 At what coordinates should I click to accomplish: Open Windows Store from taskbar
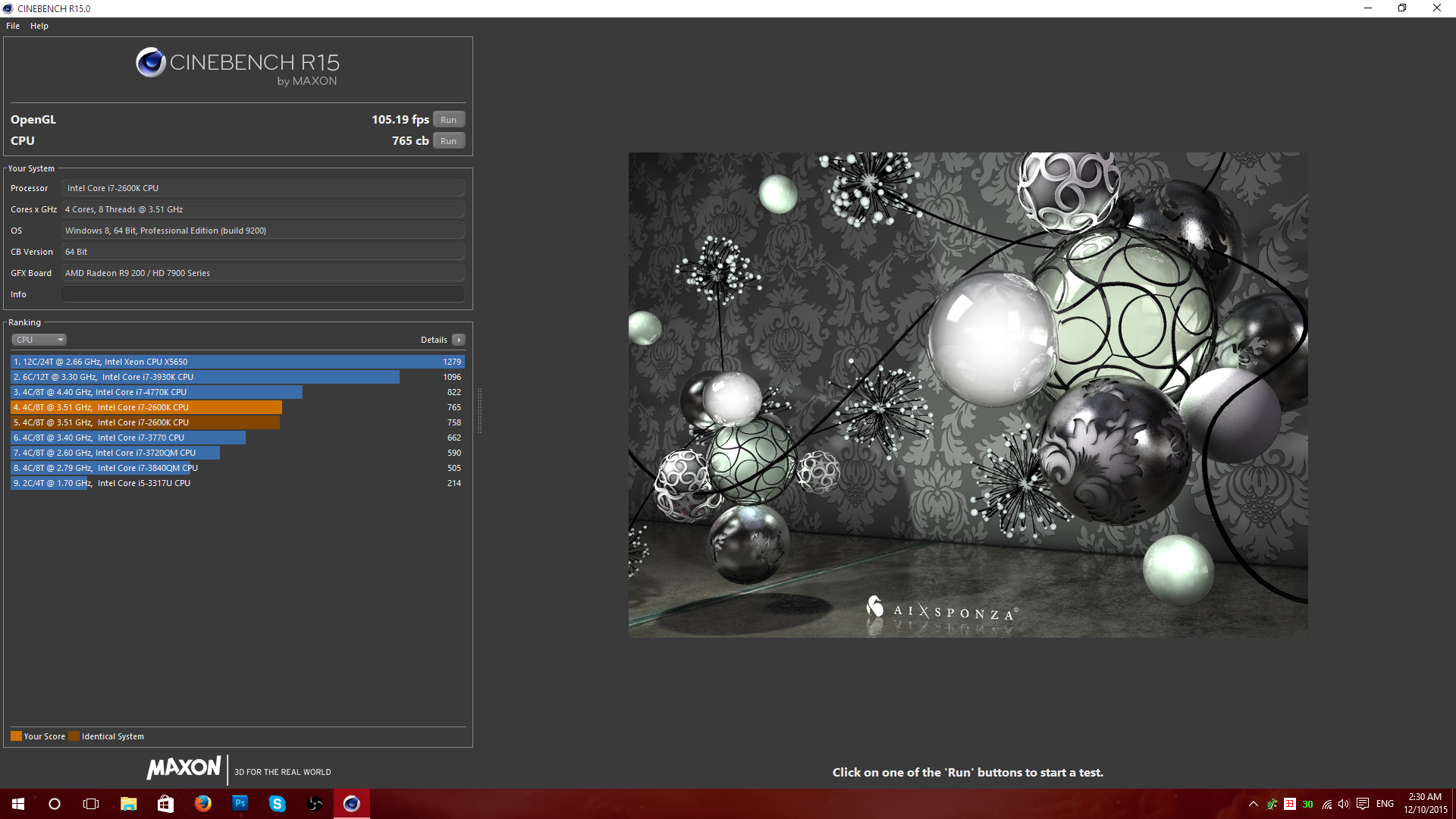165,804
